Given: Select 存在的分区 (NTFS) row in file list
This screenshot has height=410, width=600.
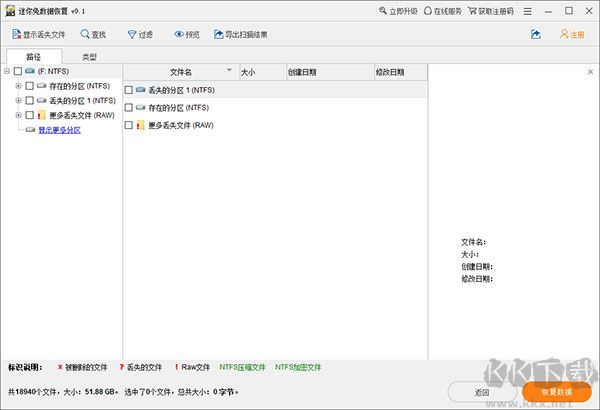Looking at the screenshot, I should (275, 108).
